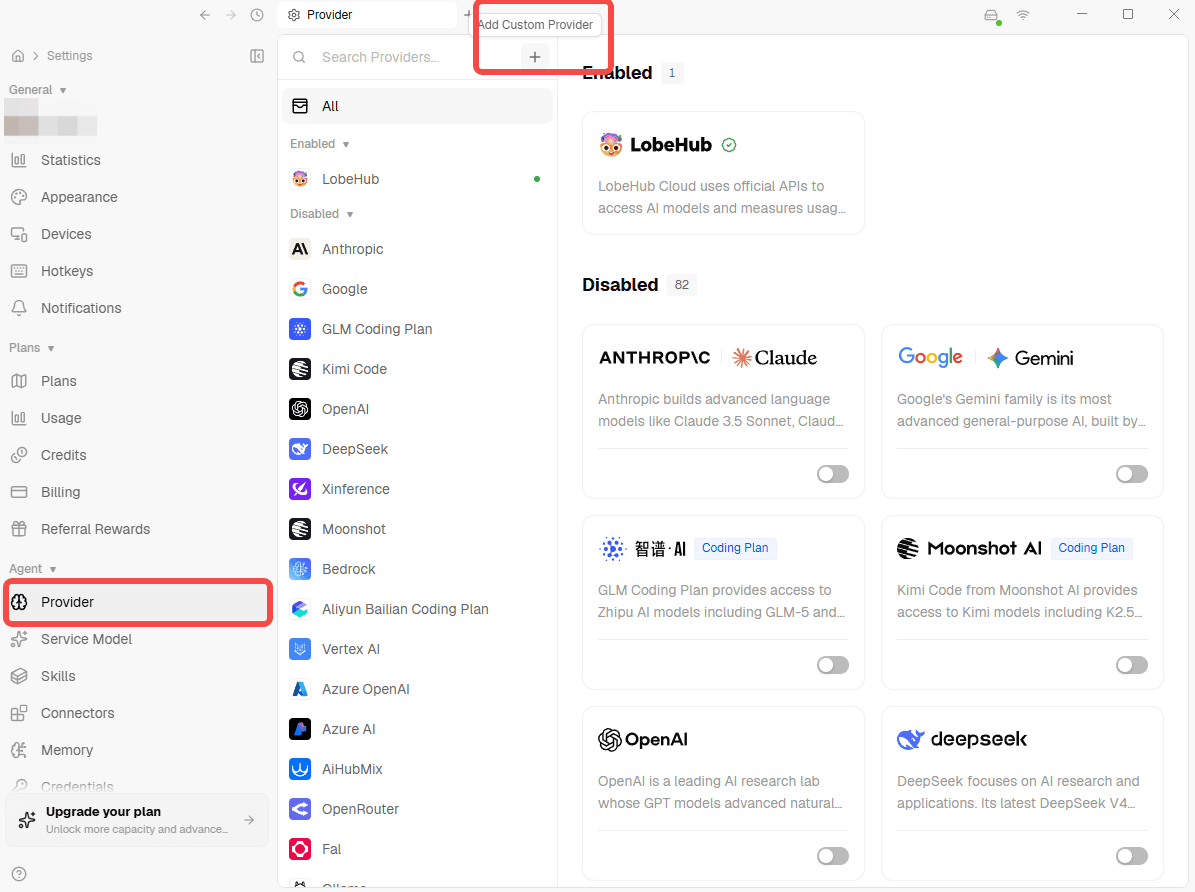Click the Coding Plan tag on Moonshot AI
The width and height of the screenshot is (1195, 892).
[1091, 548]
